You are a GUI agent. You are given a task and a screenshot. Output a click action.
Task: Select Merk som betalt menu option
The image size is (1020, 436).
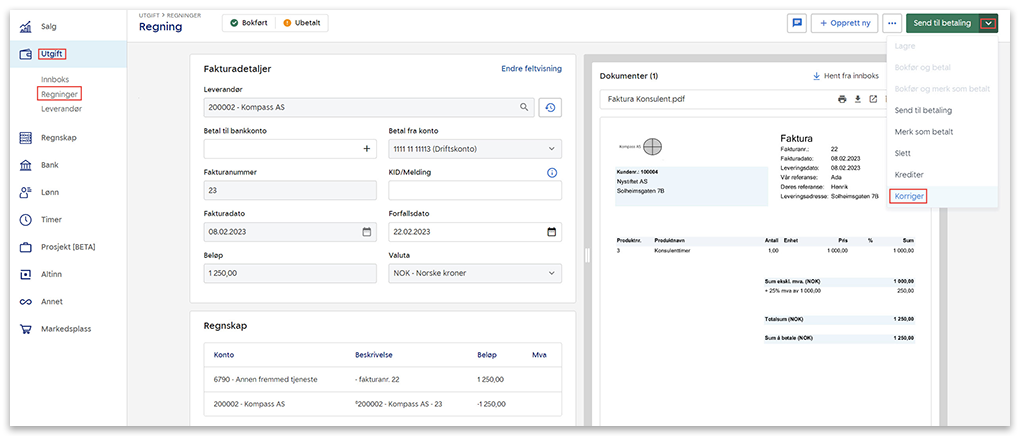pyautogui.click(x=922, y=132)
